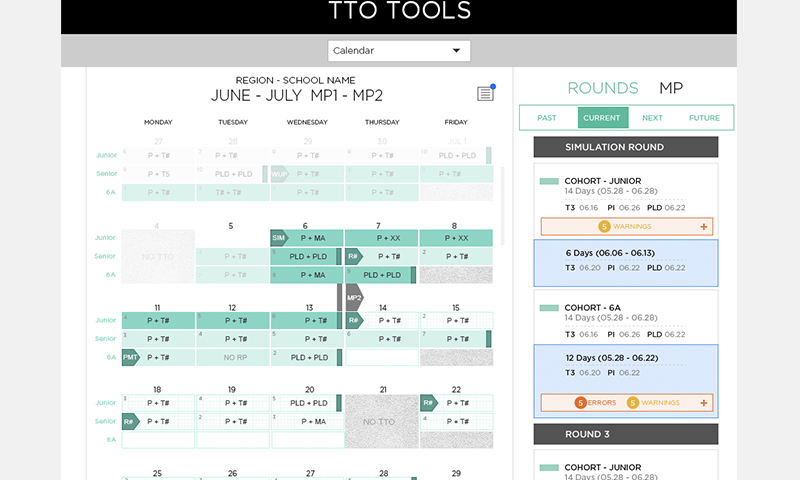This screenshot has height=480, width=800.
Task: Click the PLD + PLD cell on June 7, 6A row
Action: coord(381,274)
